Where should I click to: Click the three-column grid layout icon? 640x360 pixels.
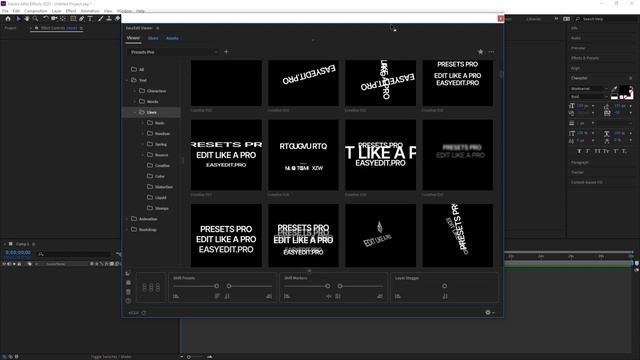[x=151, y=287]
